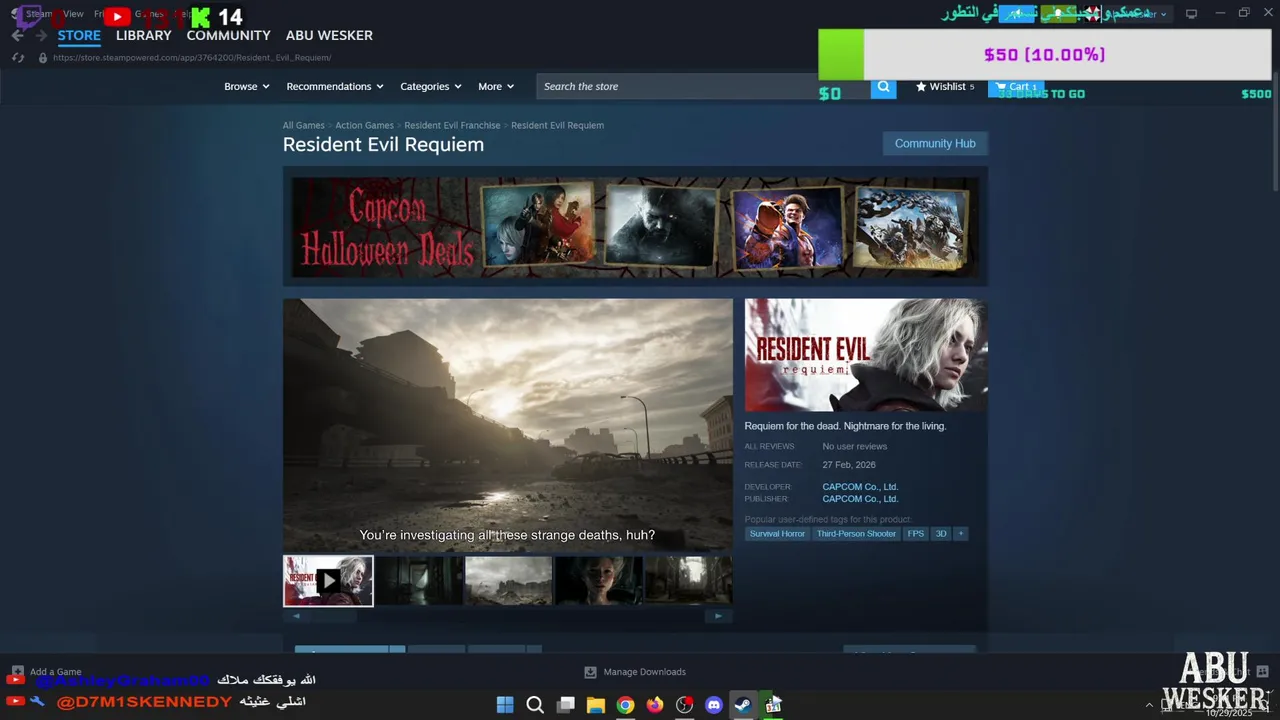Viewport: 1280px width, 720px height.
Task: Open the Wishlist with the star icon
Action: click(945, 87)
